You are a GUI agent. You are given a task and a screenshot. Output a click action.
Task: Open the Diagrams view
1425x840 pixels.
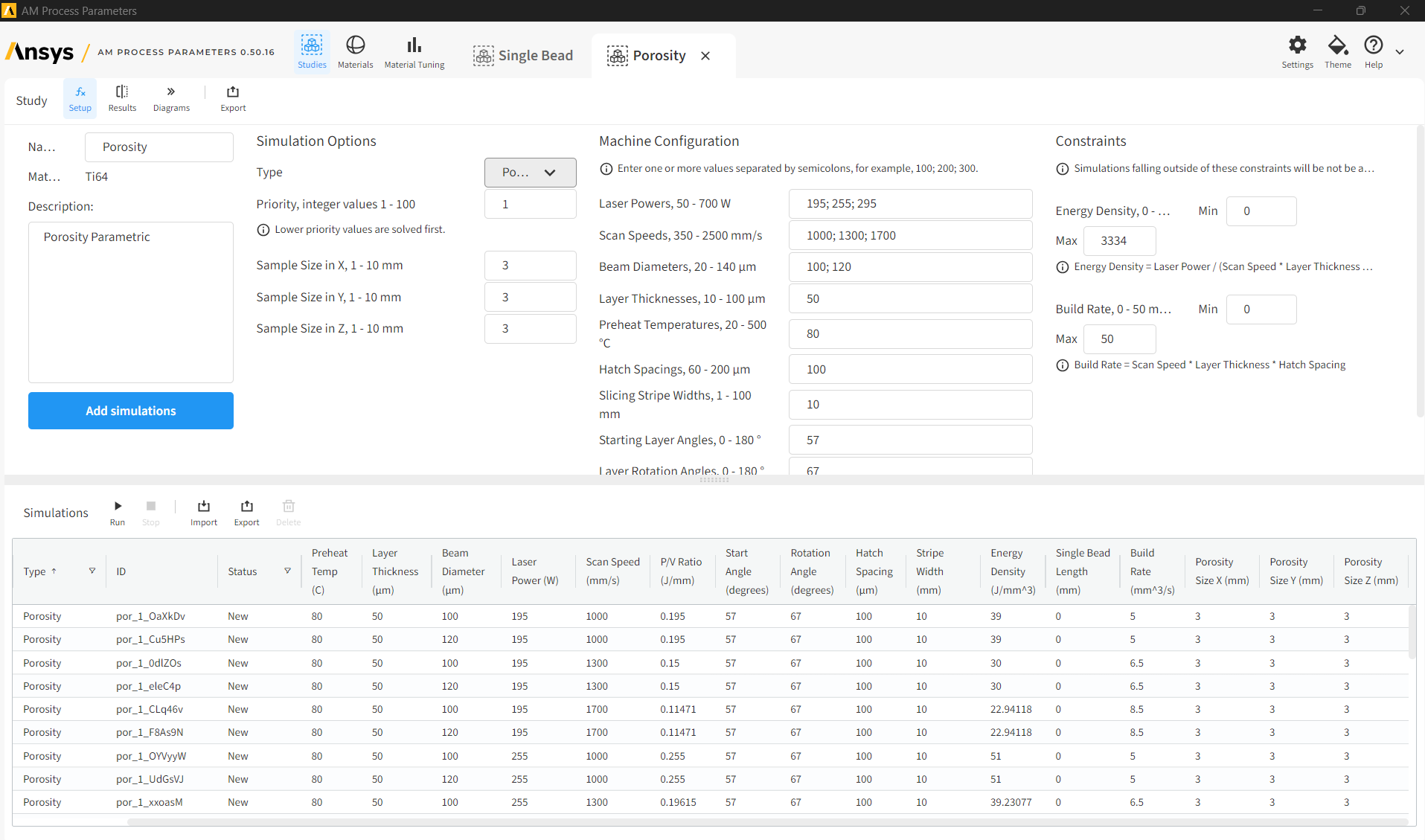point(171,98)
